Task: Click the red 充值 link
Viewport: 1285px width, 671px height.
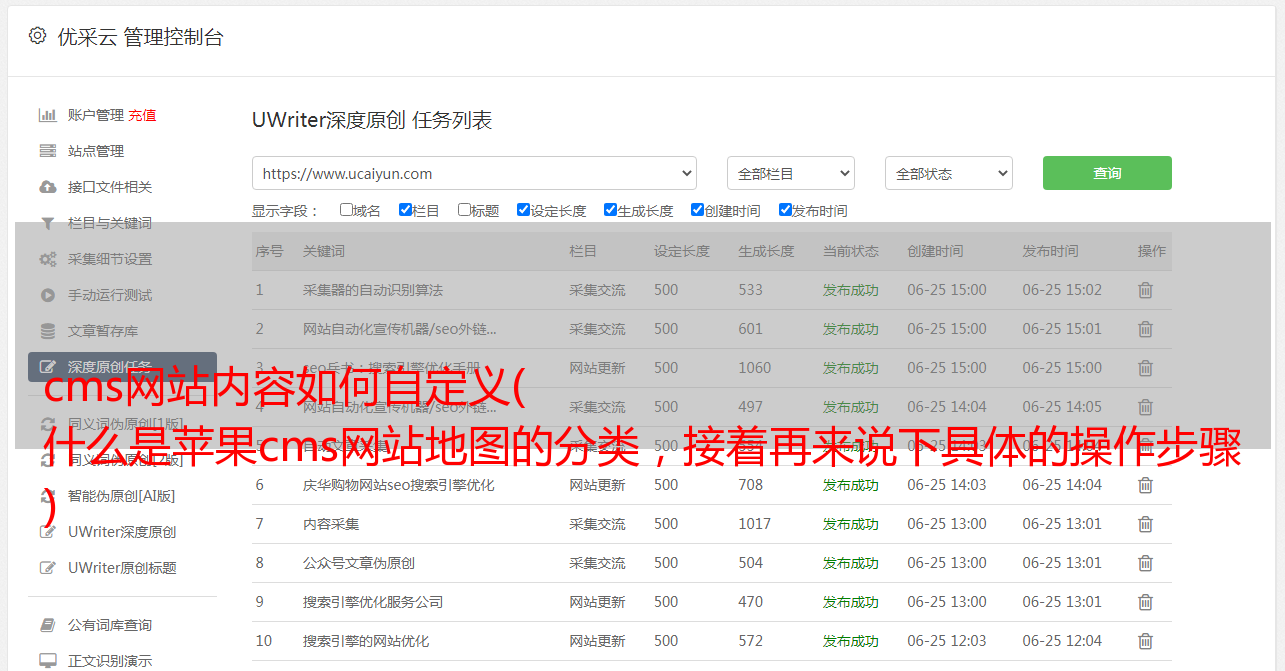Action: click(x=142, y=115)
